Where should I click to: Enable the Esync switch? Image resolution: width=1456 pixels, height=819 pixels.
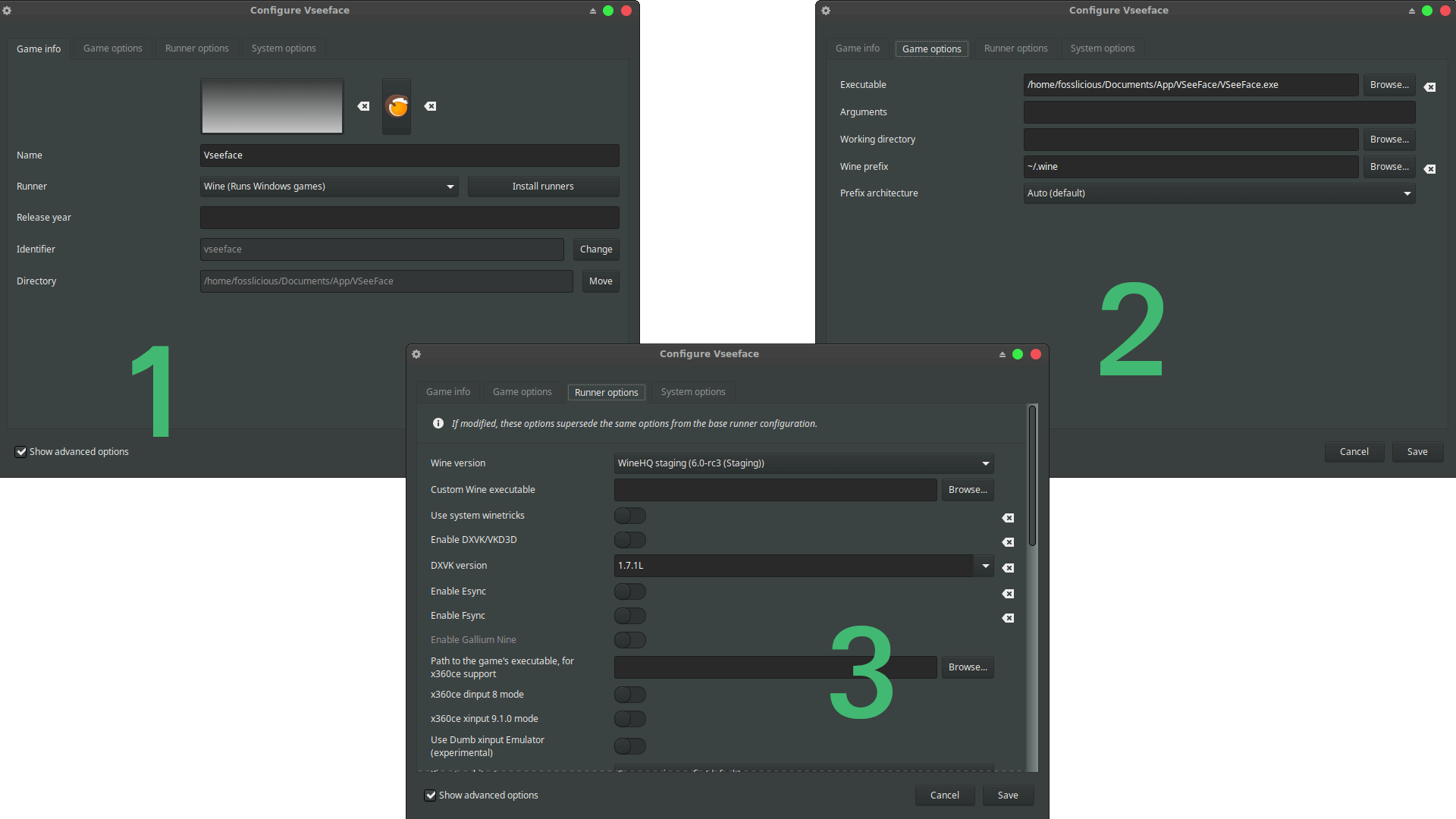click(629, 591)
